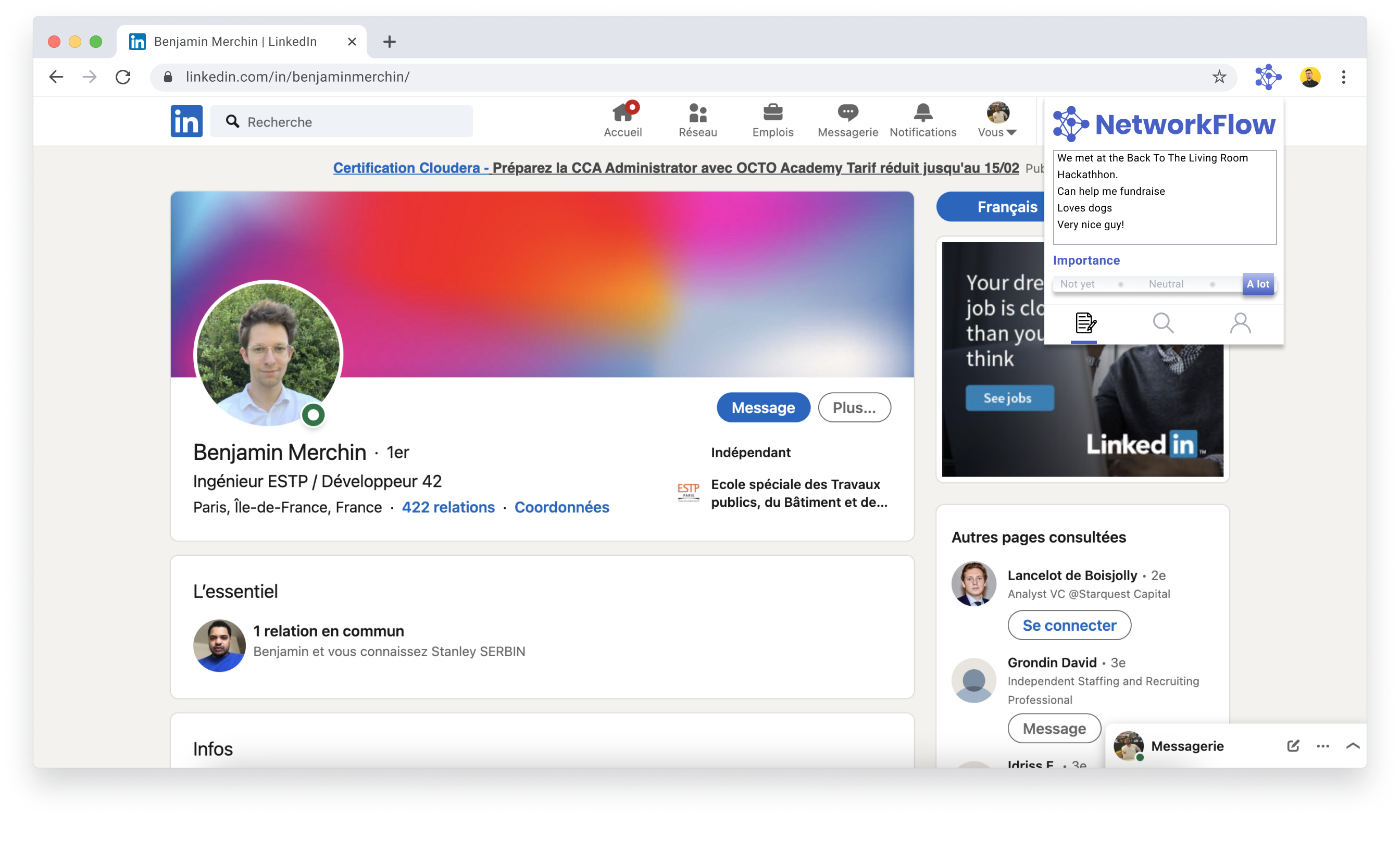
Task: Open the search tab in NetworkFlow
Action: (x=1162, y=323)
